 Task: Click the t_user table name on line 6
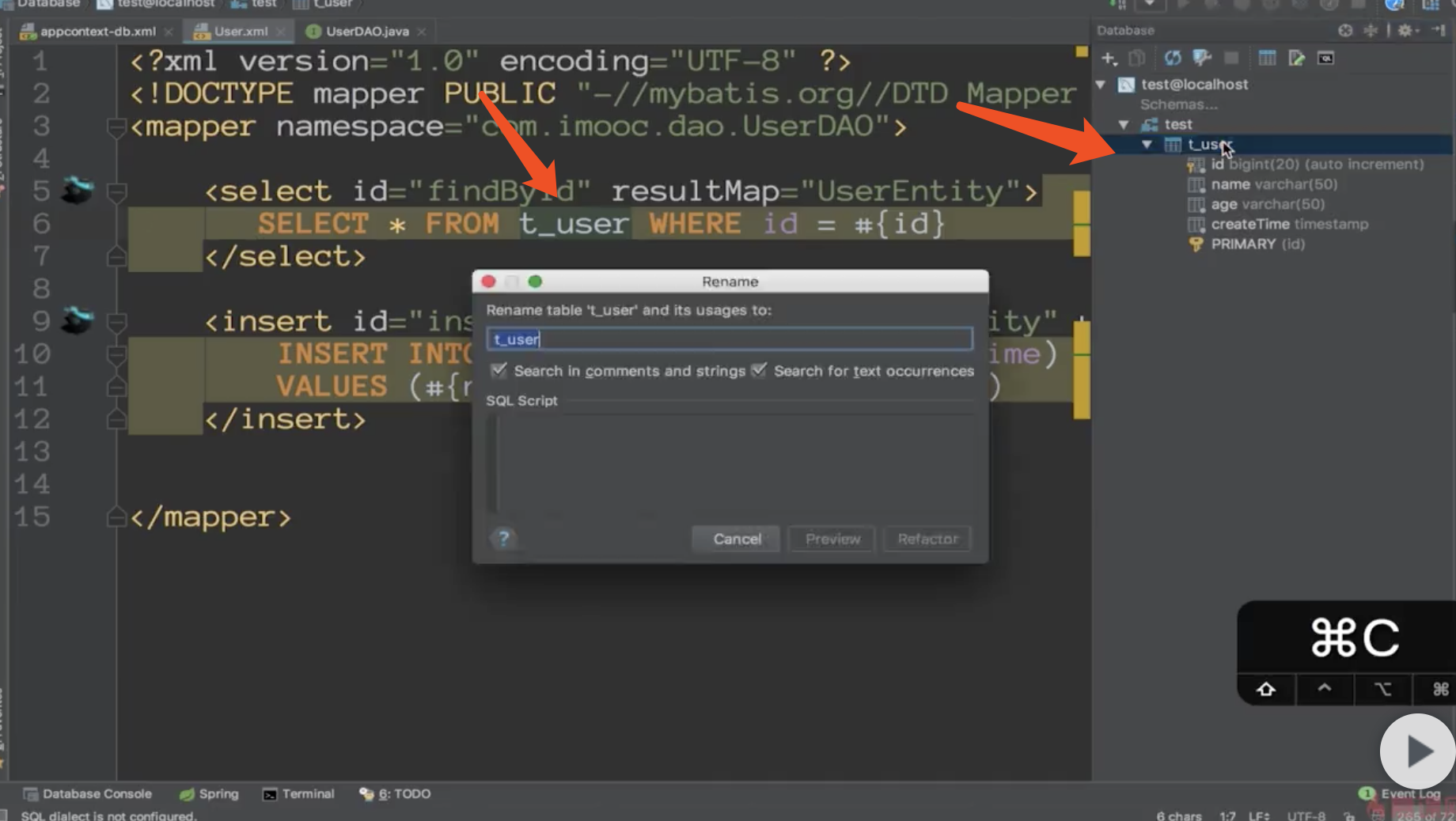tap(574, 224)
